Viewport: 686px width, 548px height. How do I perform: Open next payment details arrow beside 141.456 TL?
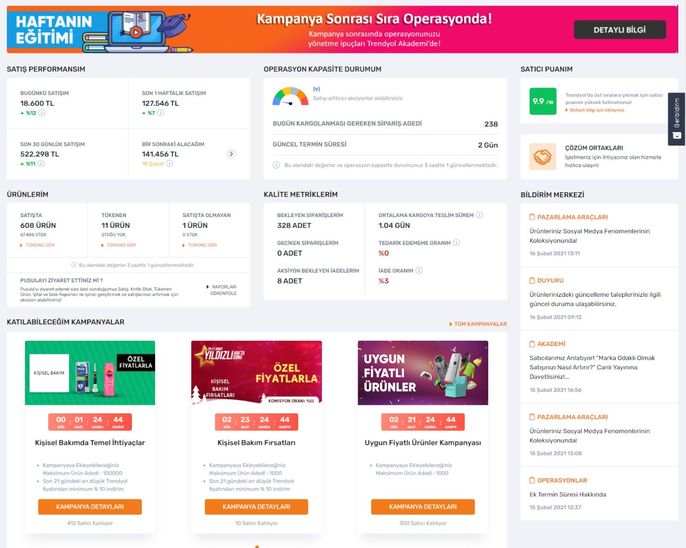(231, 154)
